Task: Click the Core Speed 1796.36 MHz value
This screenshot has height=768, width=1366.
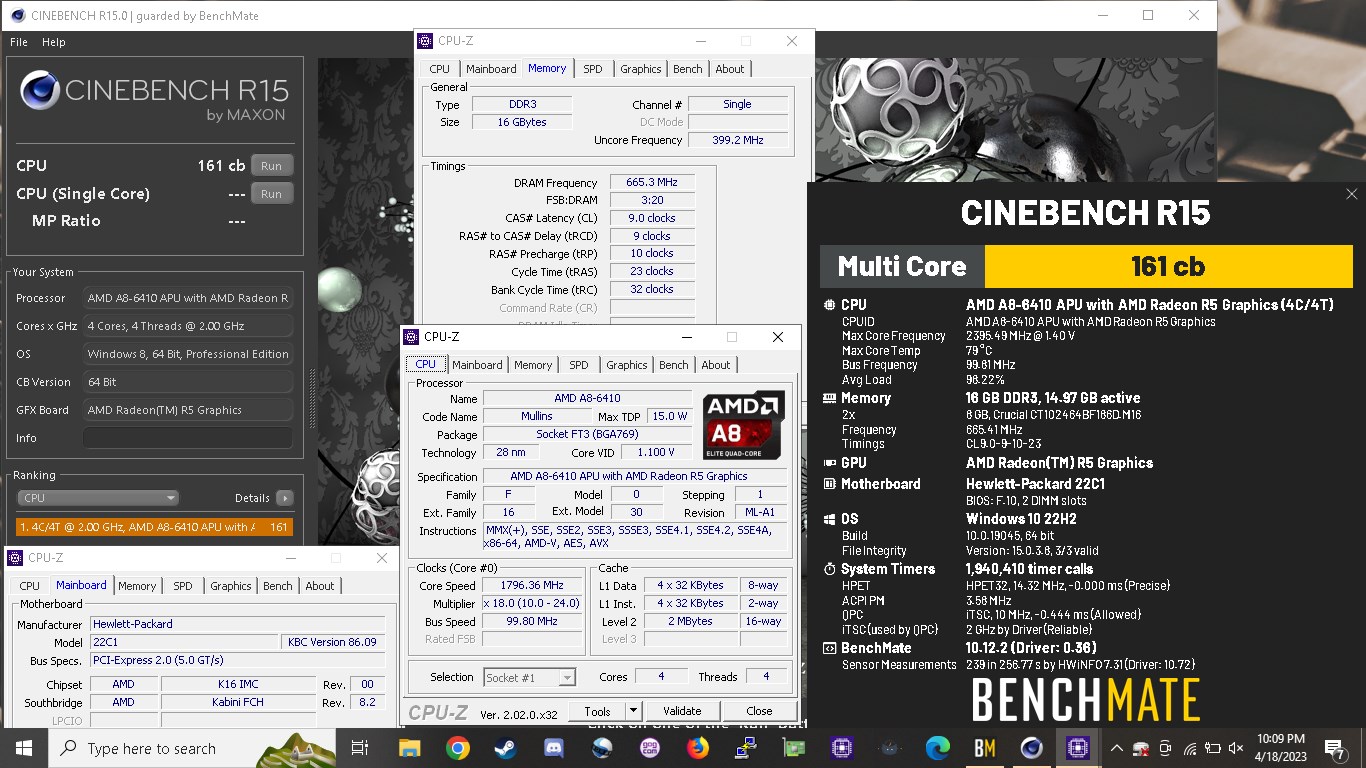Action: (533, 586)
